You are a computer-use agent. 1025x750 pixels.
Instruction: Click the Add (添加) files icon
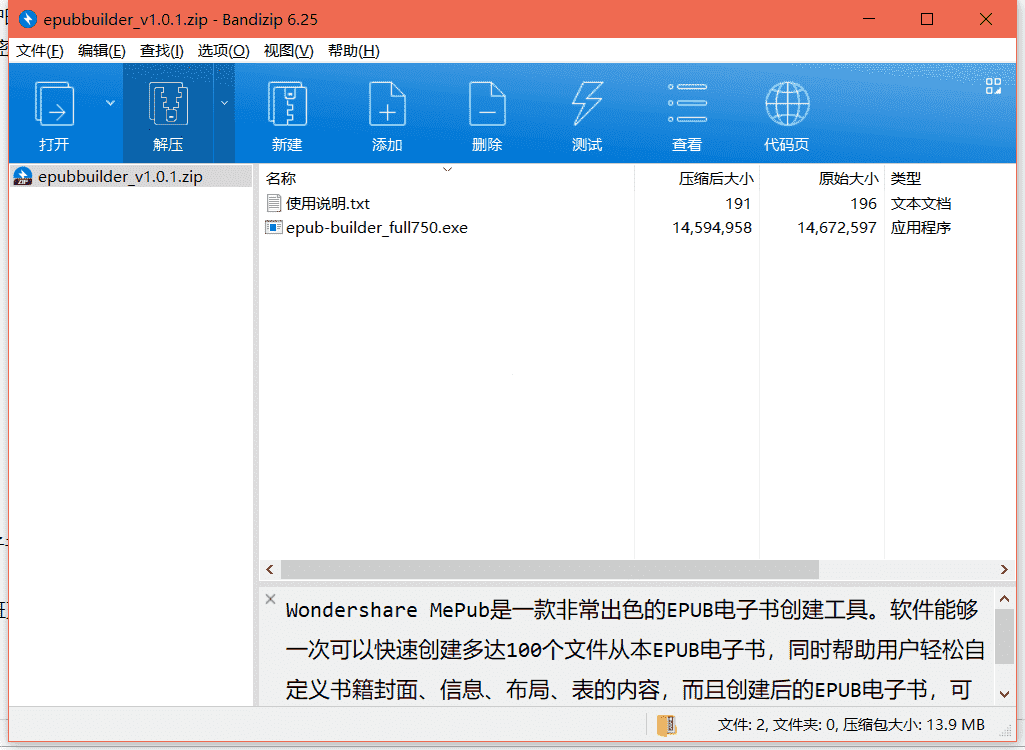(387, 104)
